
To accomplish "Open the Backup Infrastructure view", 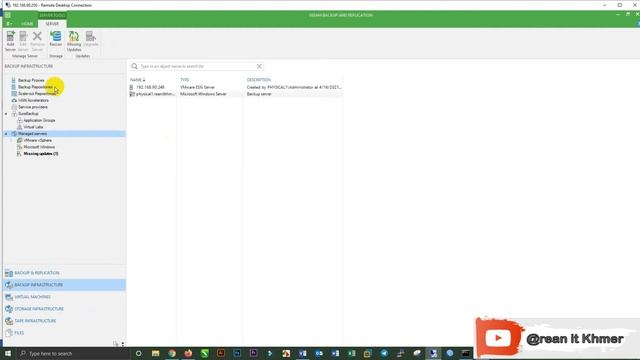I will 64,285.
